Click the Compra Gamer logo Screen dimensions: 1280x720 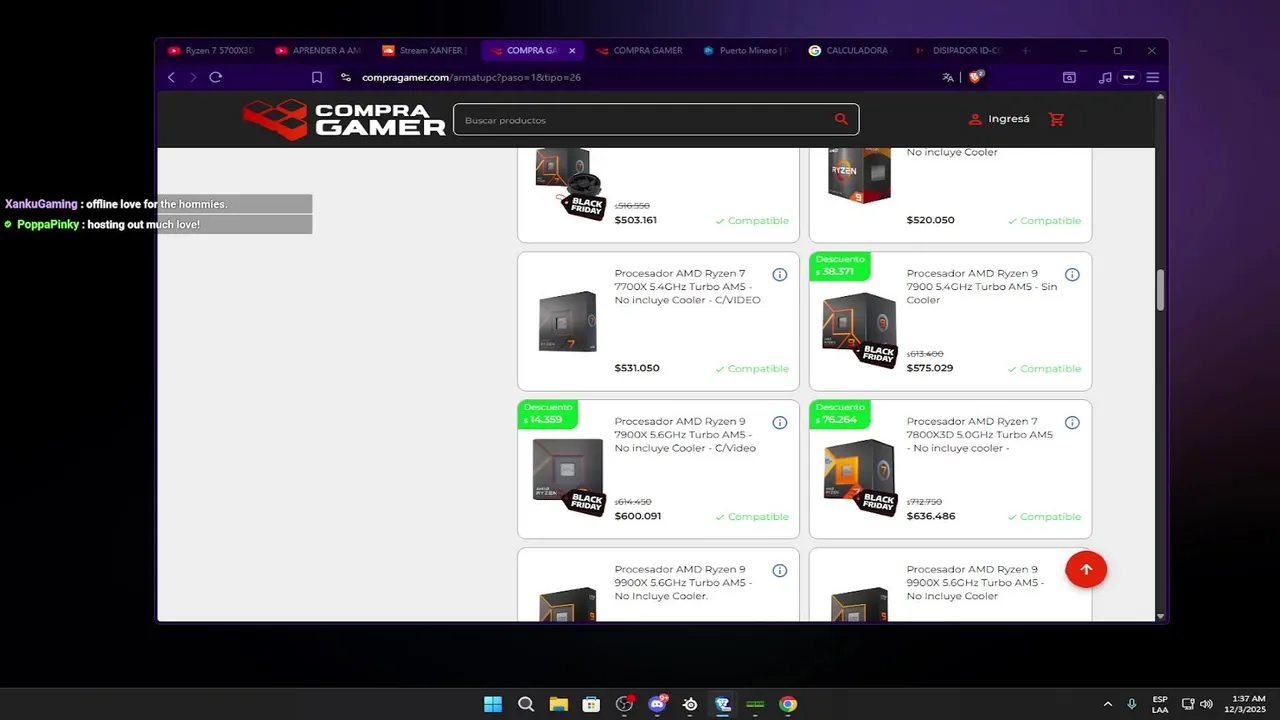(344, 119)
